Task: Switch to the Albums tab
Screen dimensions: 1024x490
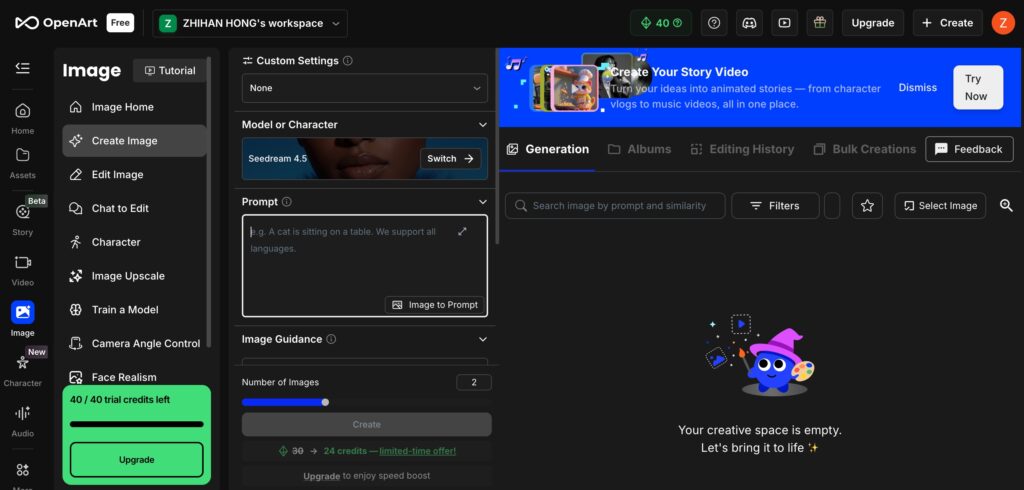Action: point(639,149)
